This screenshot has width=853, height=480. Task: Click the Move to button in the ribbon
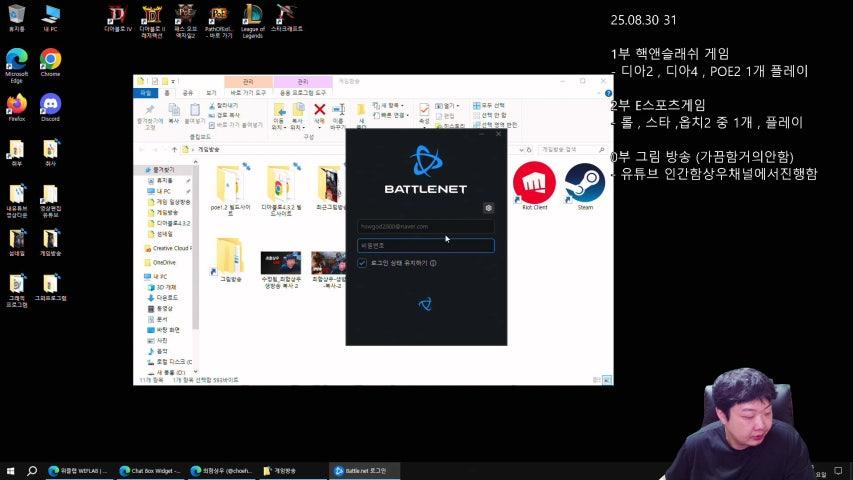pos(279,116)
